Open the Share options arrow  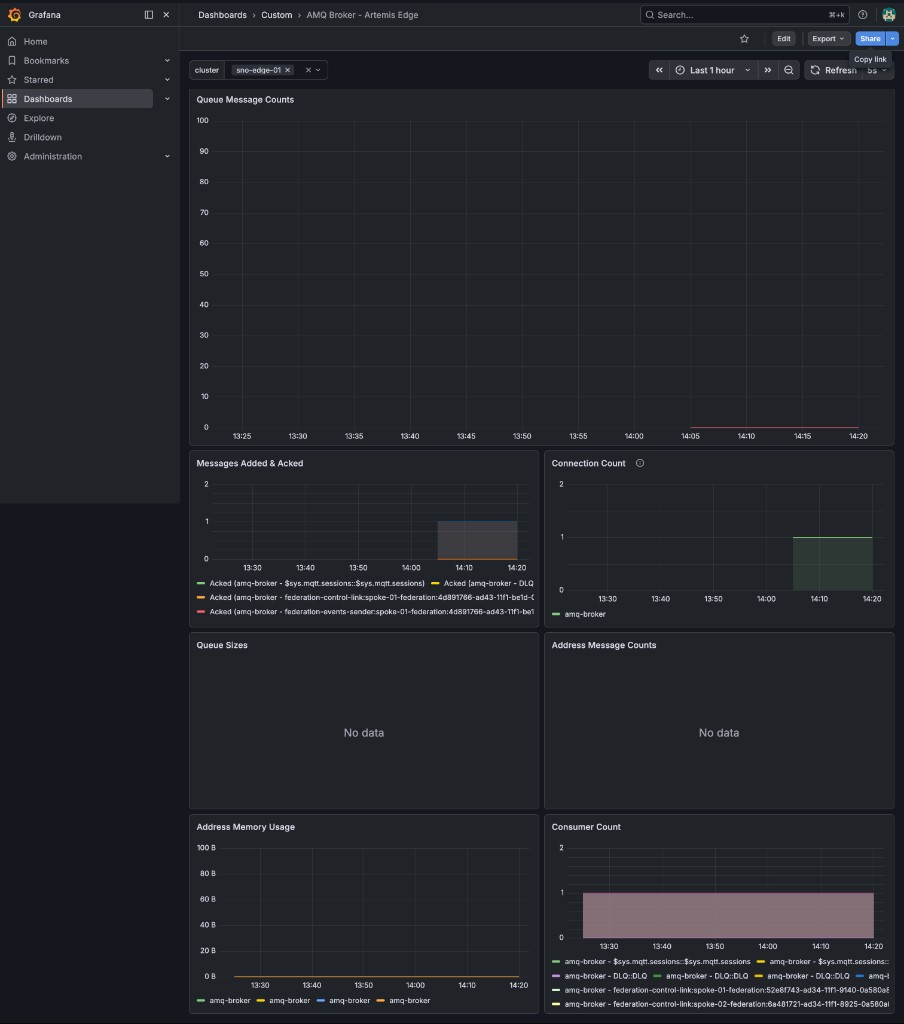pos(892,39)
